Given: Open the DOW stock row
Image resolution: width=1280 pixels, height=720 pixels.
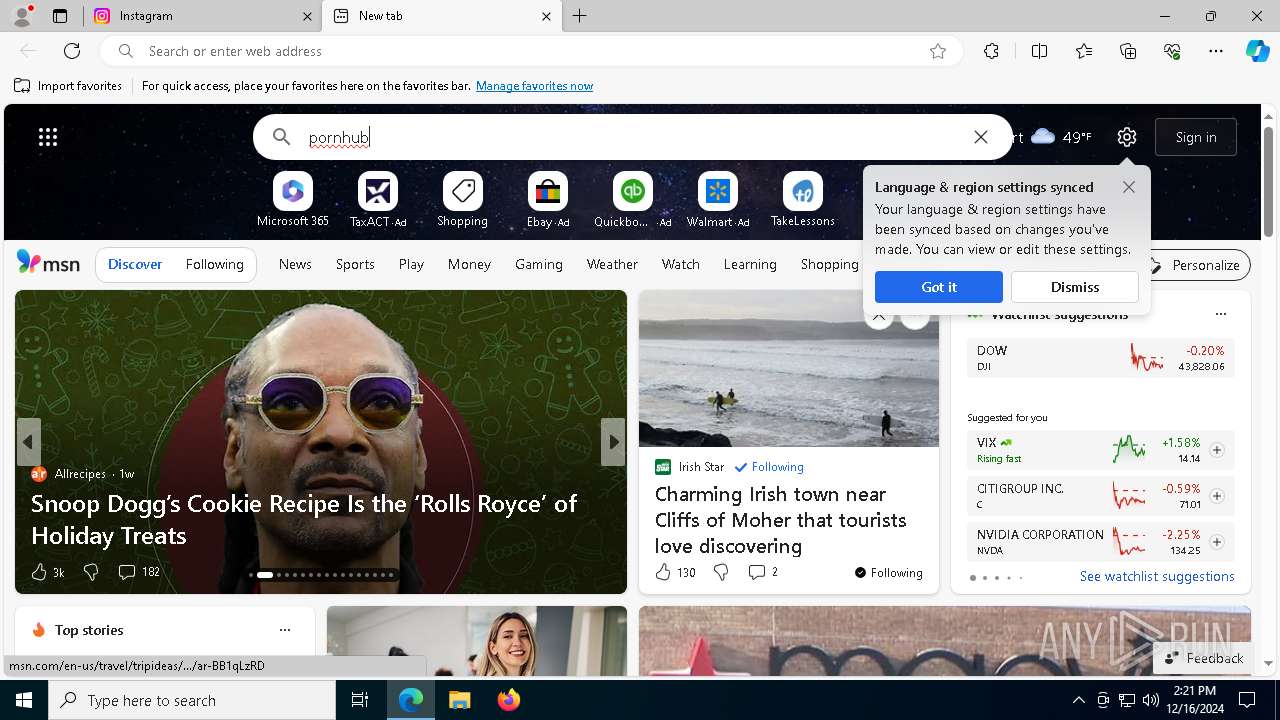Looking at the screenshot, I should point(1100,358).
